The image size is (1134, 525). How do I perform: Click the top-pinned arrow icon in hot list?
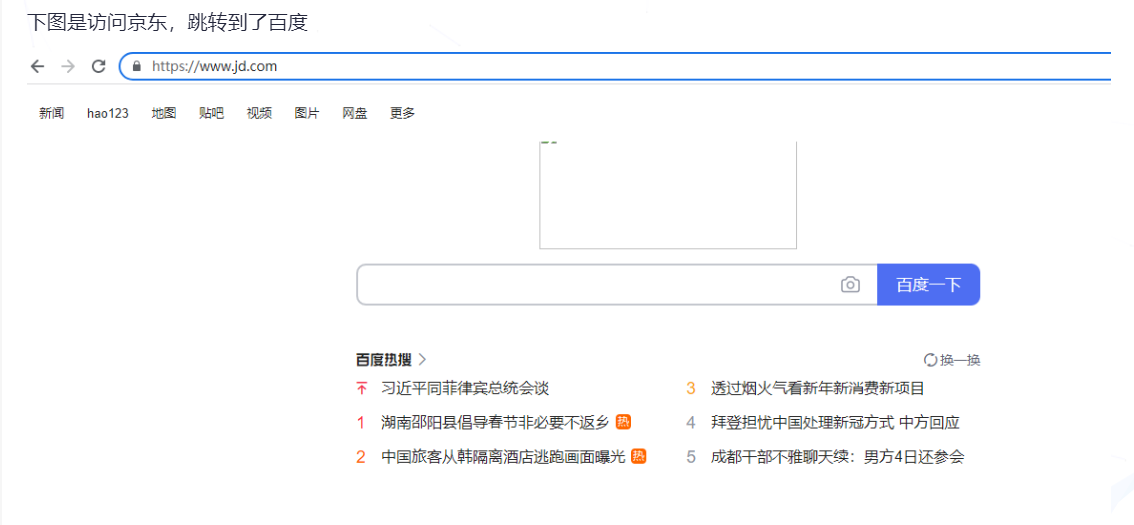point(362,388)
